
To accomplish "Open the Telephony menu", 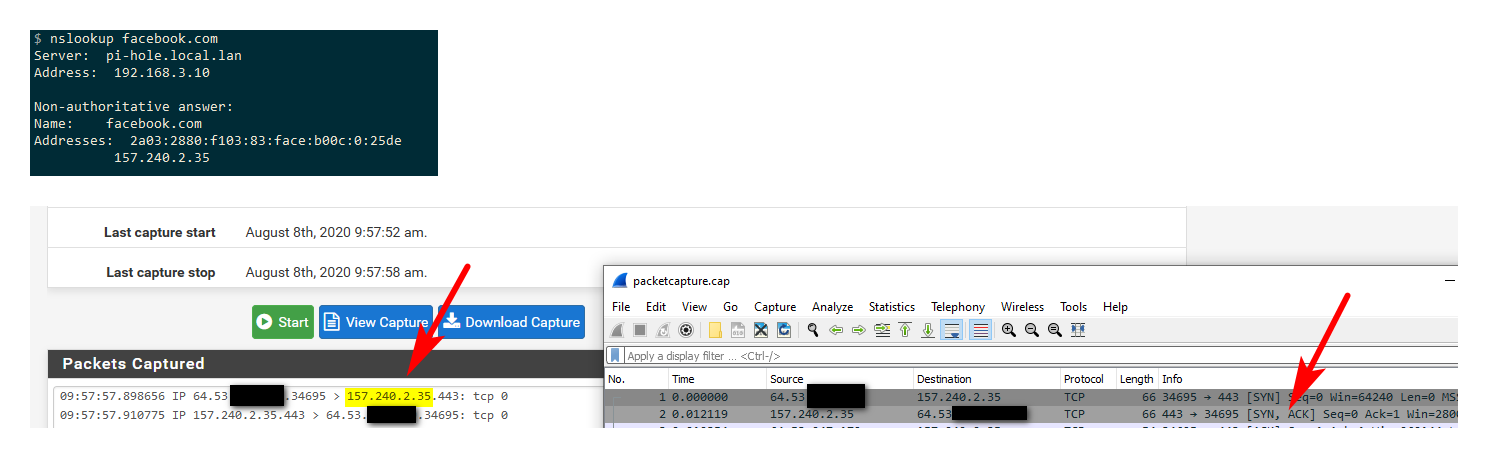I will point(958,307).
